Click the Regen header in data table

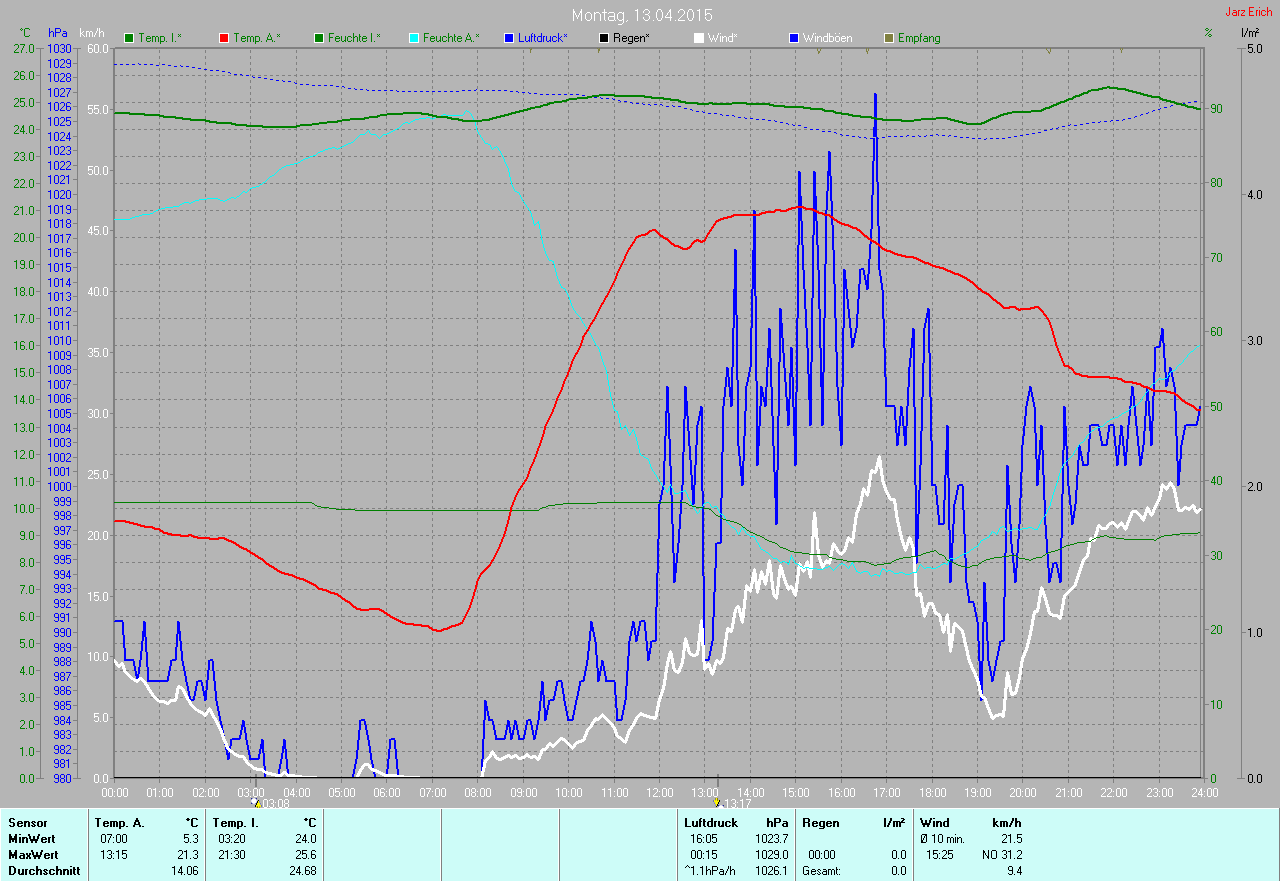pos(822,823)
